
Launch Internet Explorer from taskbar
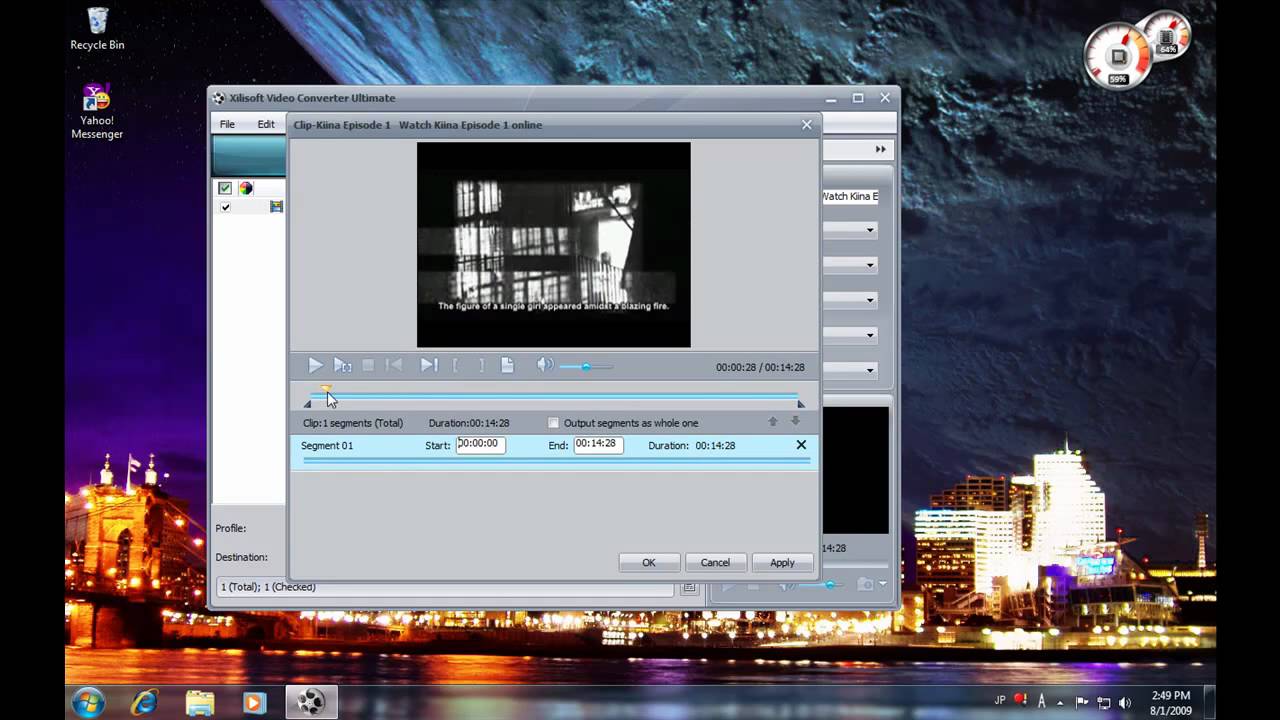[x=145, y=702]
